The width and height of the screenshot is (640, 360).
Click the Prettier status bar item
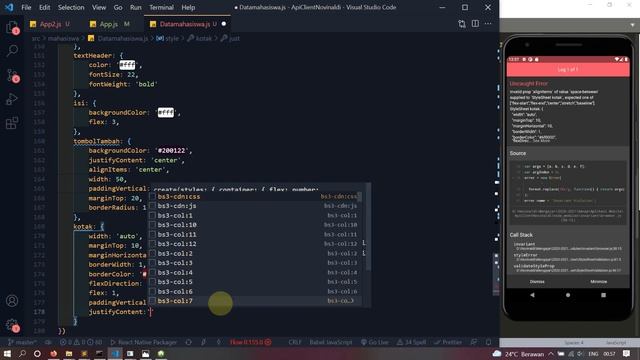pyautogui.click(x=448, y=342)
